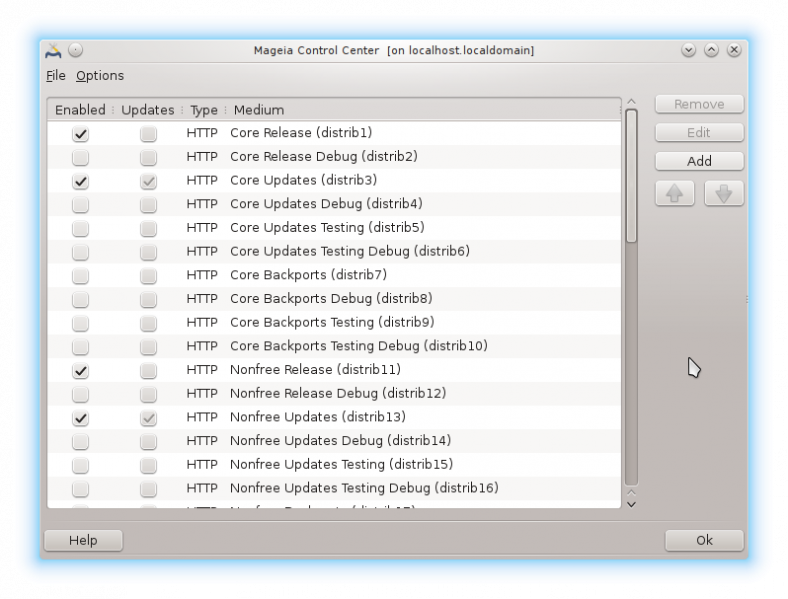Uncheck Enabled for Nonfree Updates (distrib13)
Image resolution: width=788 pixels, height=599 pixels.
pos(80,418)
